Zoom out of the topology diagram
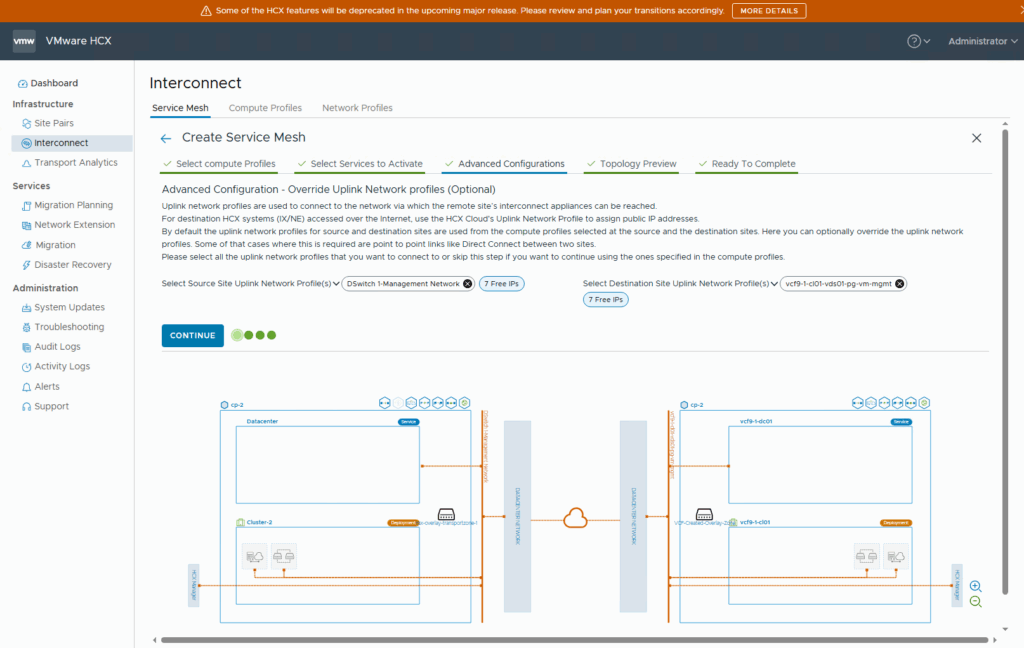Viewport: 1024px width, 648px height. 975,602
